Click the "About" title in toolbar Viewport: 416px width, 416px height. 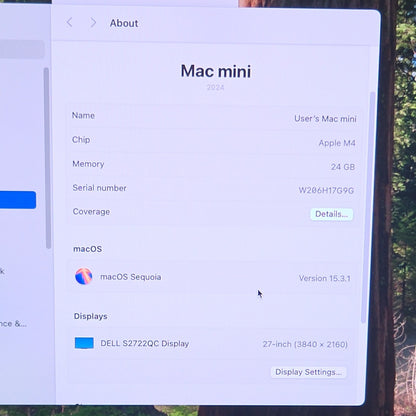pyautogui.click(x=124, y=23)
